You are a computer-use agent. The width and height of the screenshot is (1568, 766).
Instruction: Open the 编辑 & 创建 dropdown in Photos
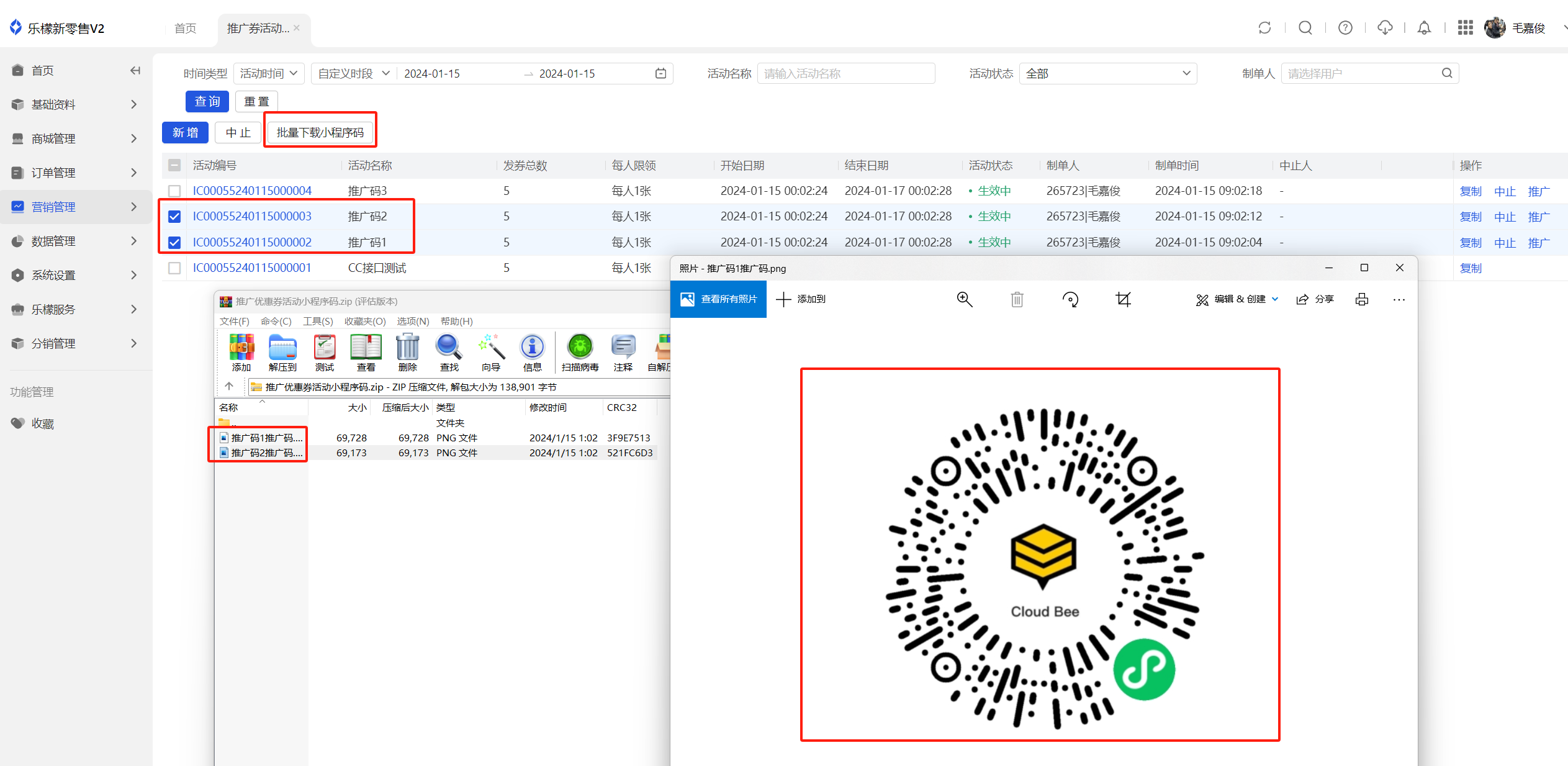pyautogui.click(x=1238, y=299)
